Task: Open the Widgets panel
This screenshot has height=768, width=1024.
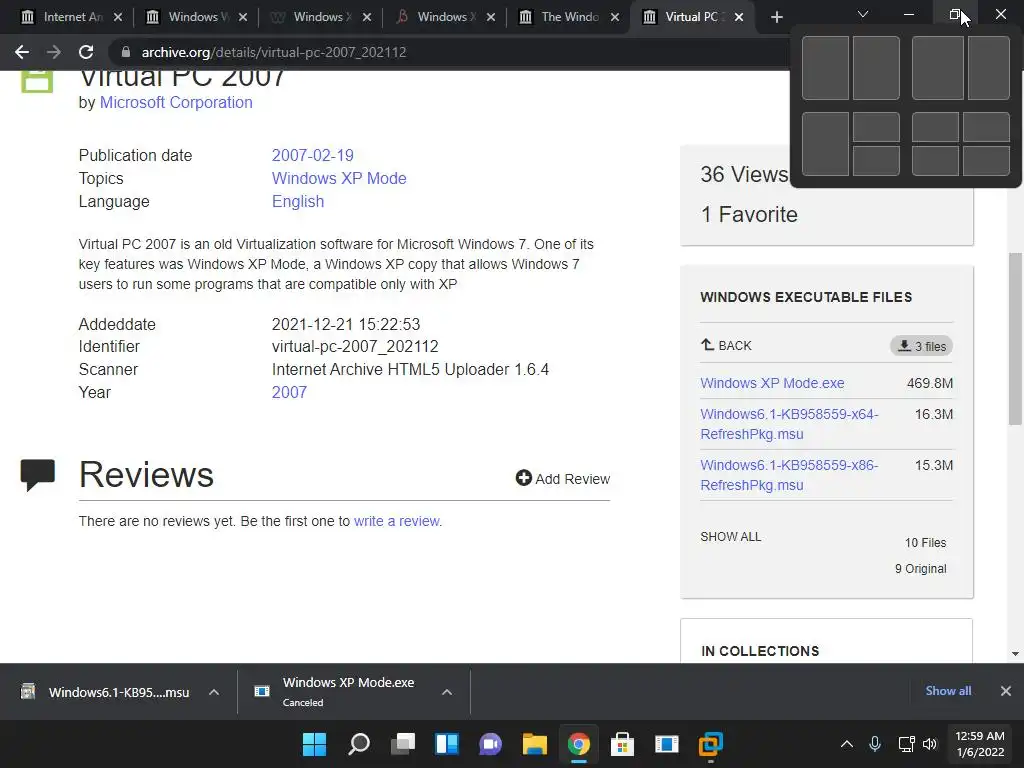Action: [447, 744]
